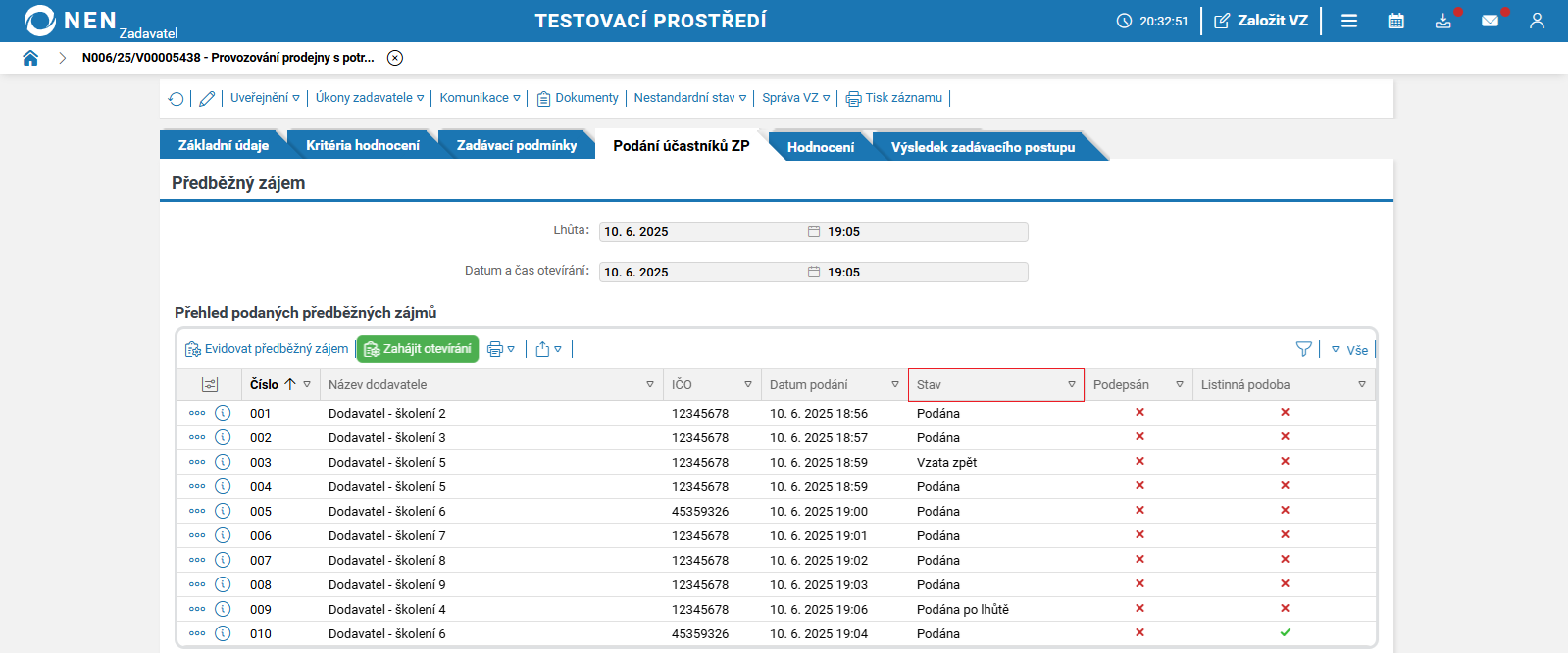Click the table filter funnel icon

point(1304,349)
